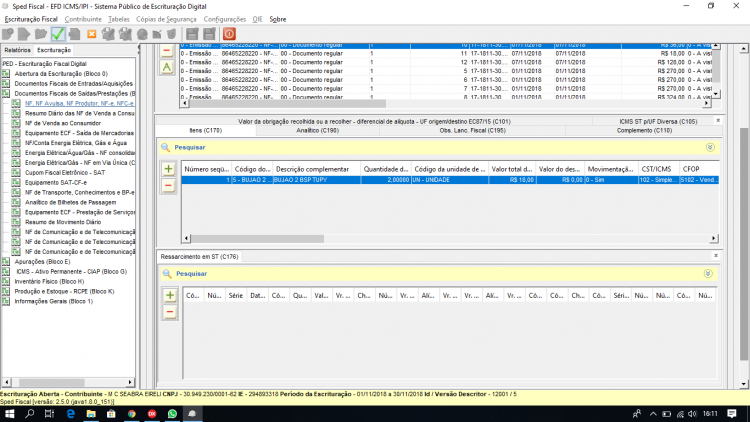Image resolution: width=750 pixels, height=422 pixels.
Task: Open the Tabelas menu
Action: (119, 19)
